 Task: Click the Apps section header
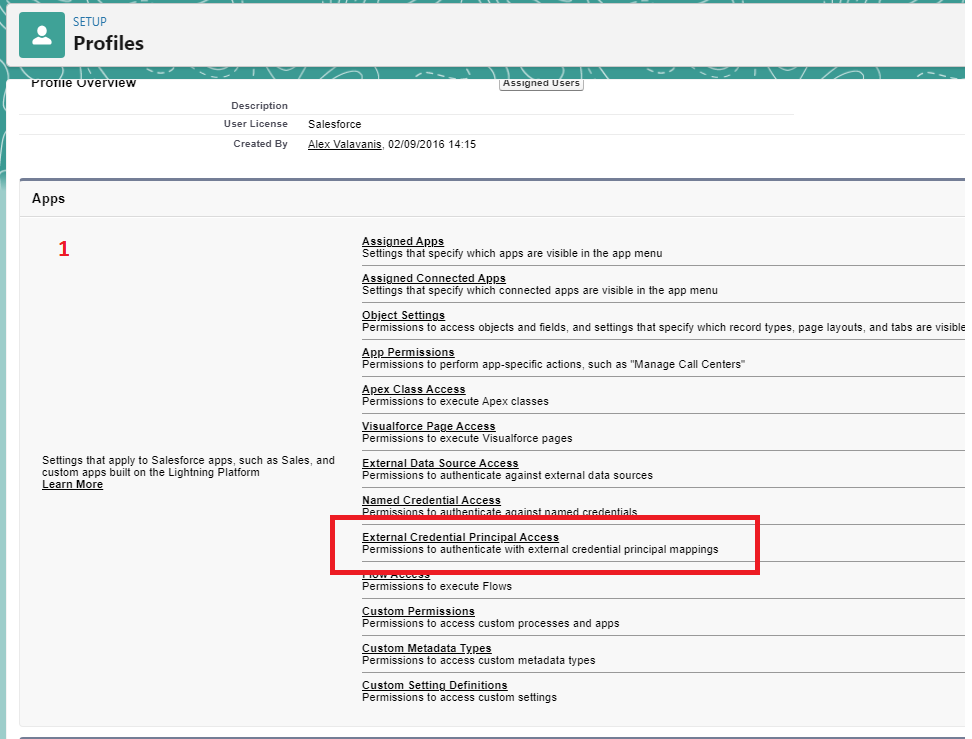click(48, 198)
